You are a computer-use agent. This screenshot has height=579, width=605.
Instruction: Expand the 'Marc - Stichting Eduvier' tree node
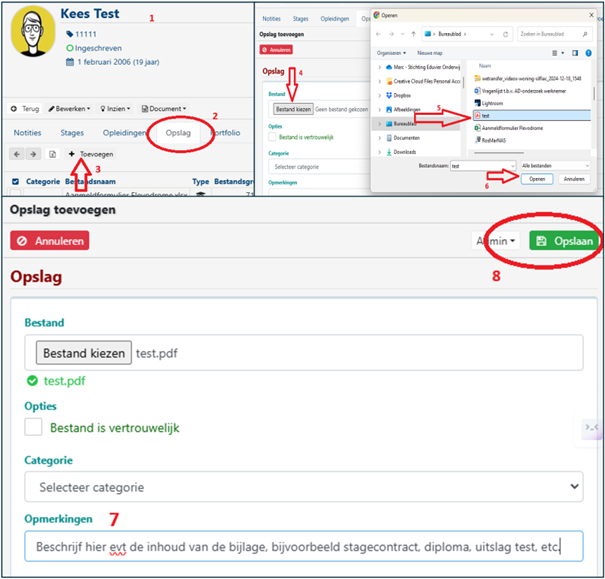pos(380,67)
